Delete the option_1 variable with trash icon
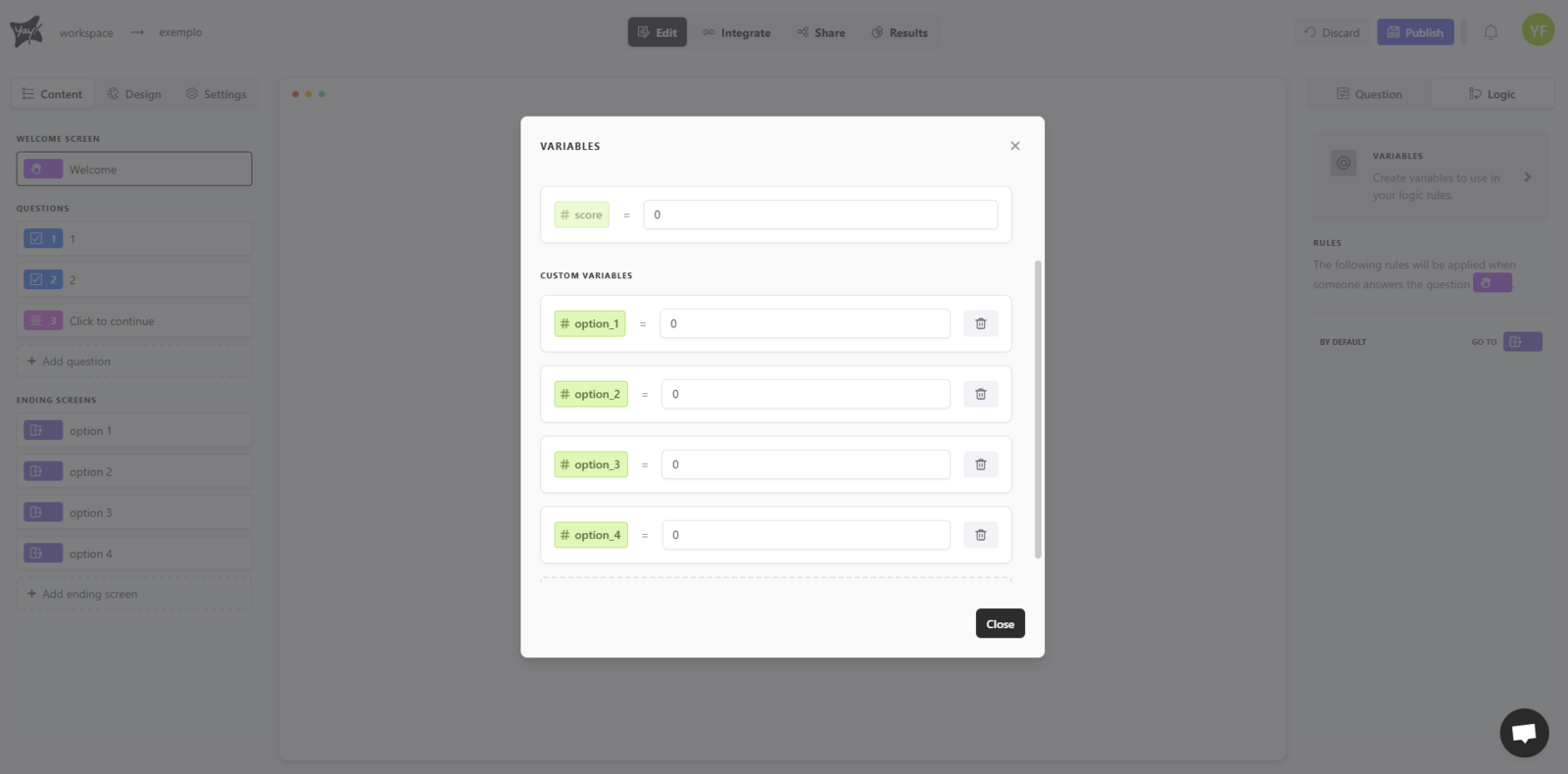Viewport: 1568px width, 774px height. [980, 323]
